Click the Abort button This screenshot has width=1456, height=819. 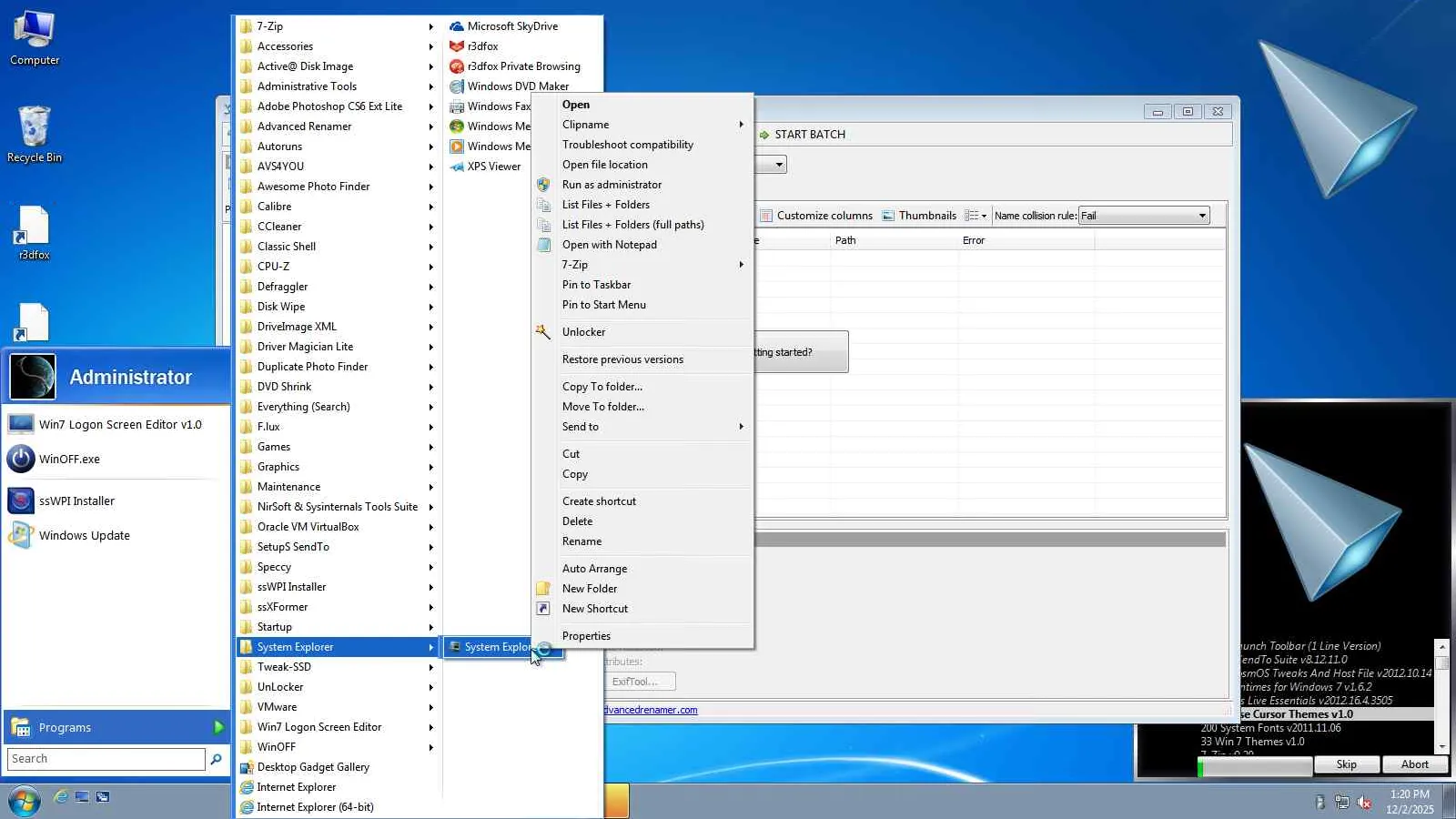1415,765
